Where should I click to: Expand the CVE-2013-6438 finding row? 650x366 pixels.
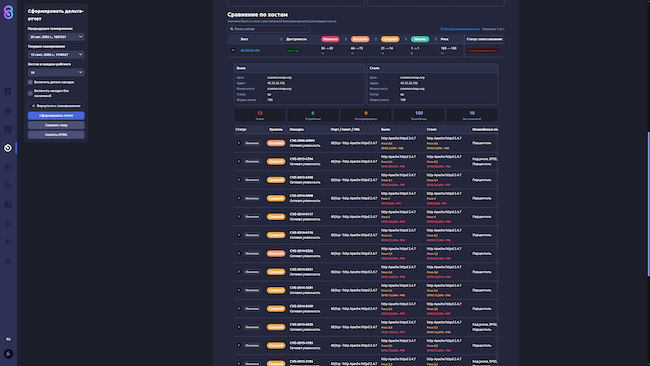[x=238, y=179]
